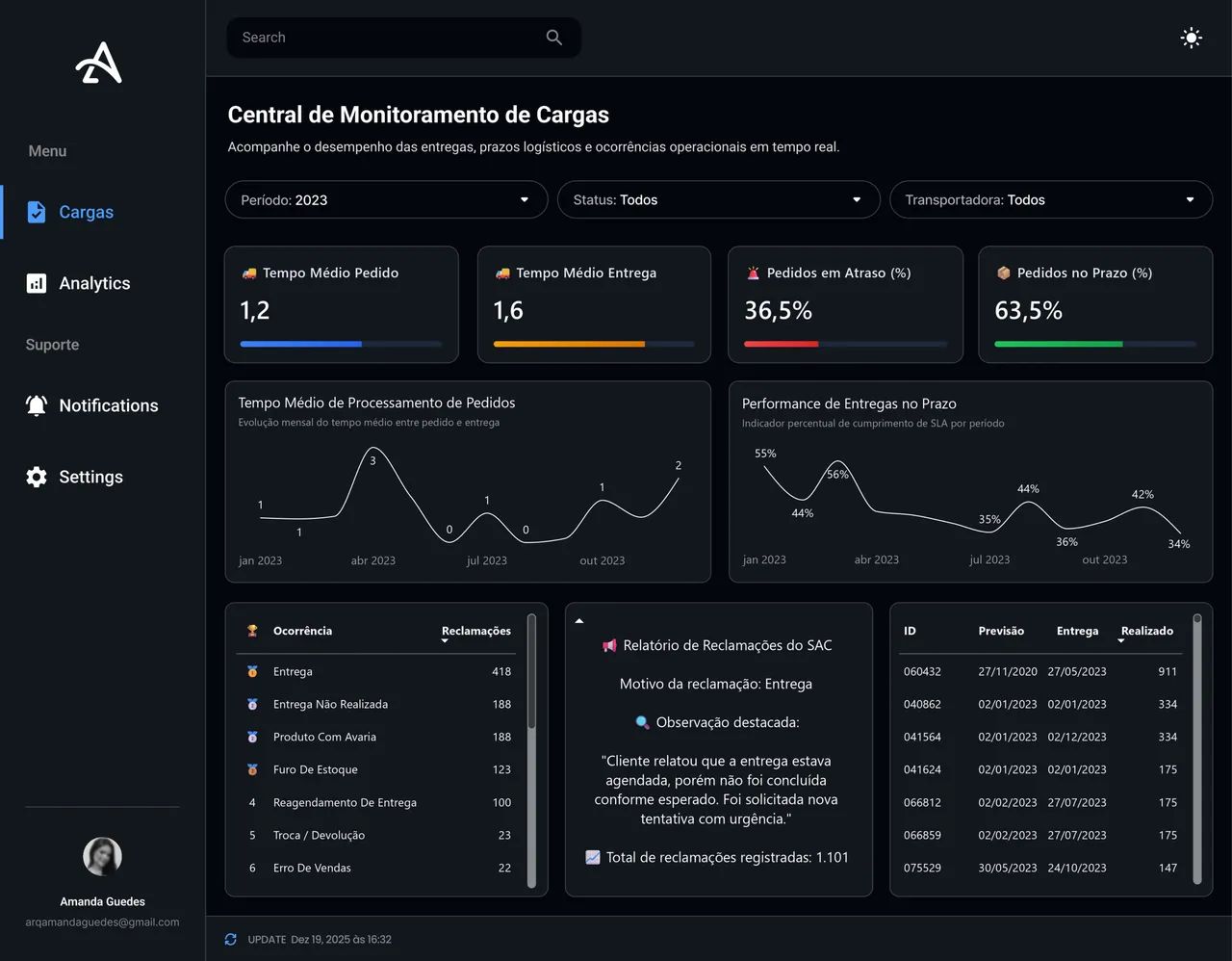Click the megaphone icon in SAC report
This screenshot has height=961, width=1232.
[609, 645]
